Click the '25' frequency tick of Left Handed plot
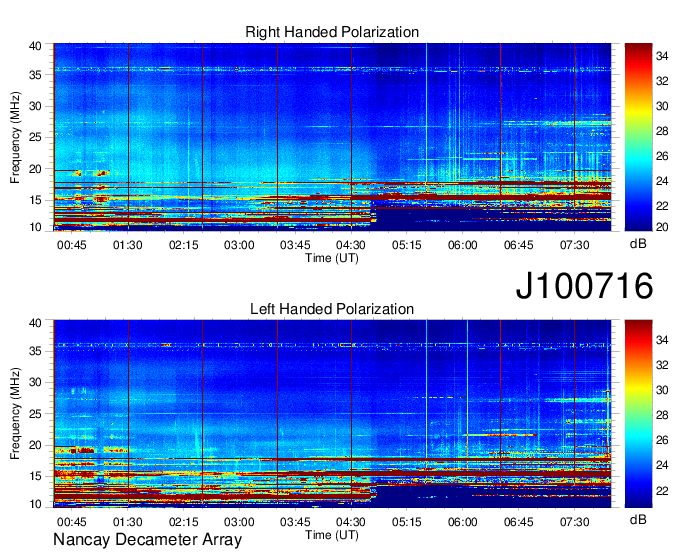680x552 pixels. click(35, 414)
